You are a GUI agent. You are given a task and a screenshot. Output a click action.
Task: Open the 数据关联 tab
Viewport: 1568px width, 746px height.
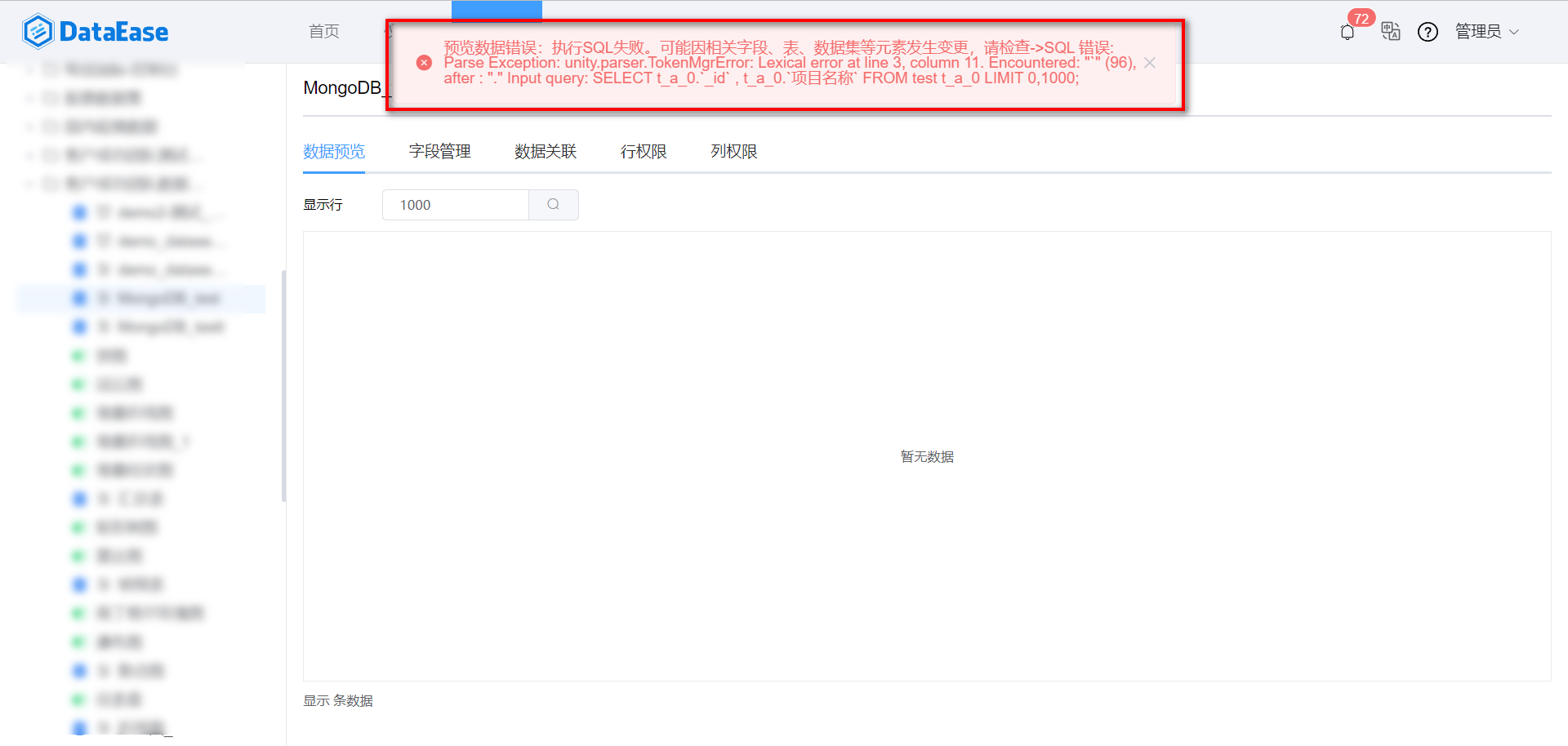546,152
